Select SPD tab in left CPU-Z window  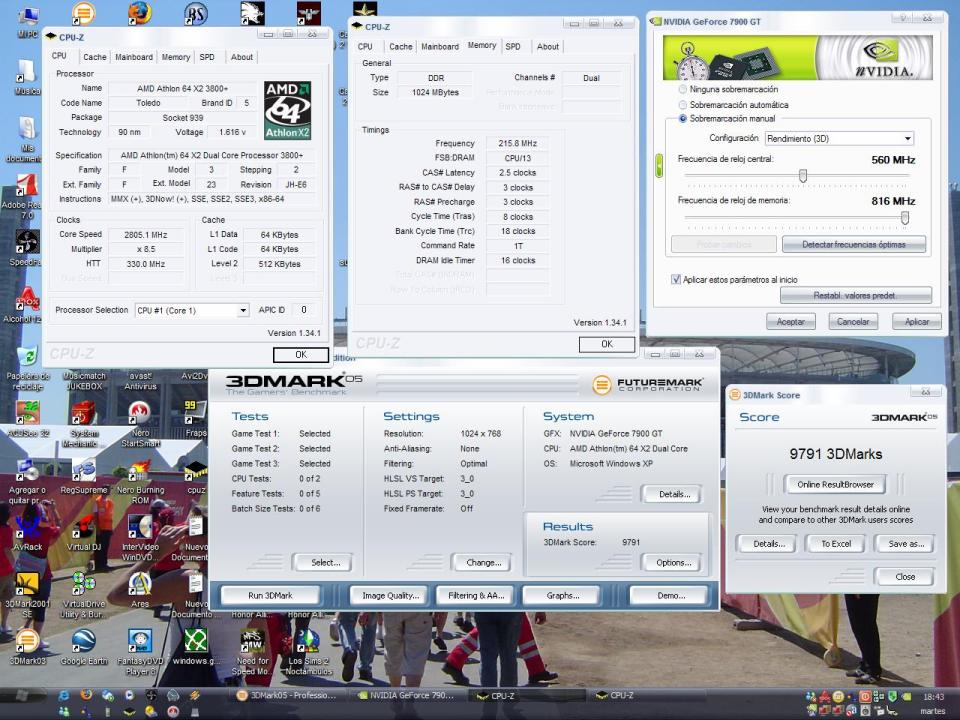207,57
